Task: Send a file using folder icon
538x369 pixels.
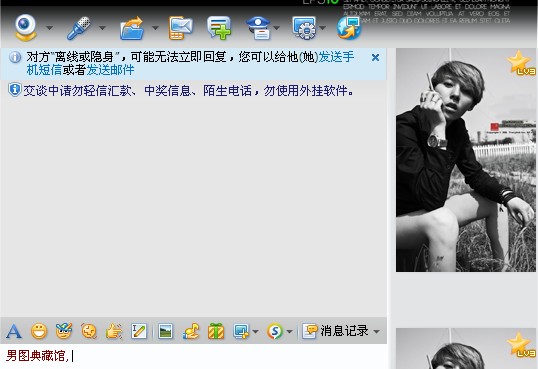Action: [132, 28]
